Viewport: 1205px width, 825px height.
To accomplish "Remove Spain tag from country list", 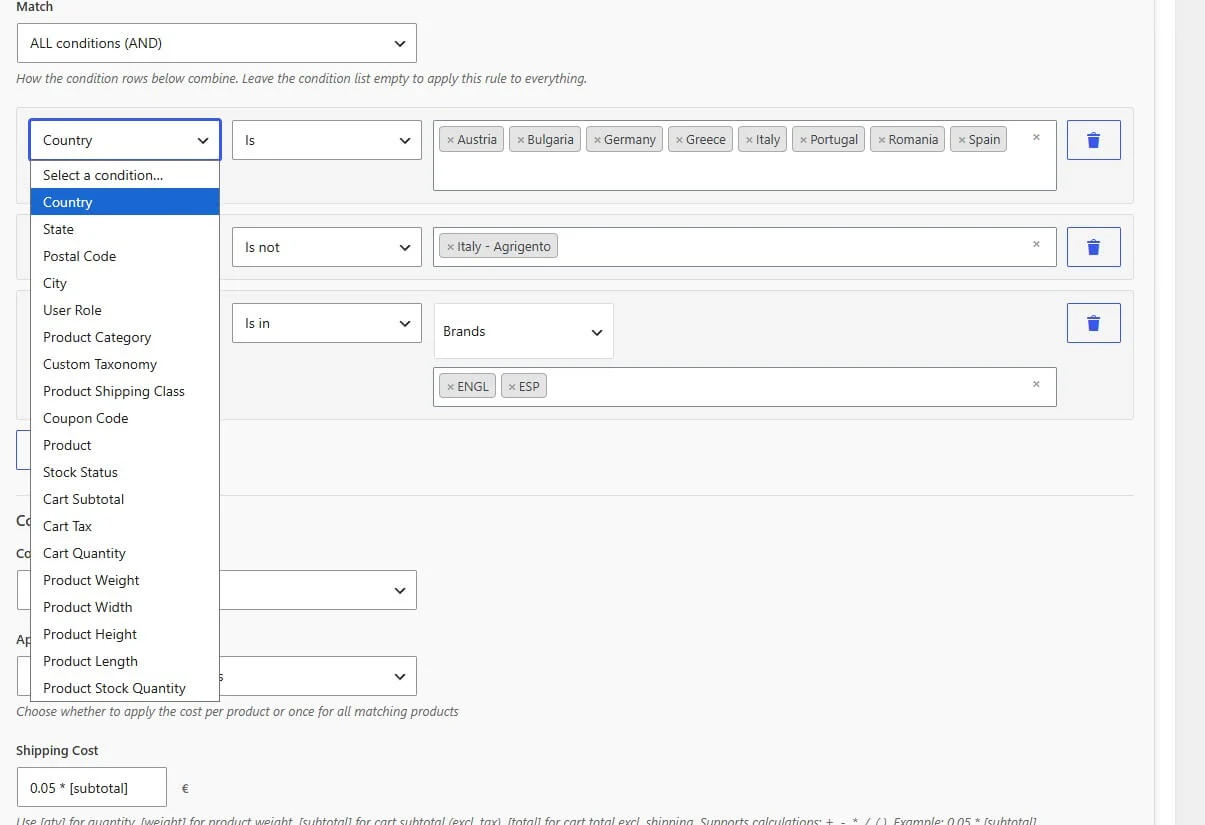I will click(961, 140).
